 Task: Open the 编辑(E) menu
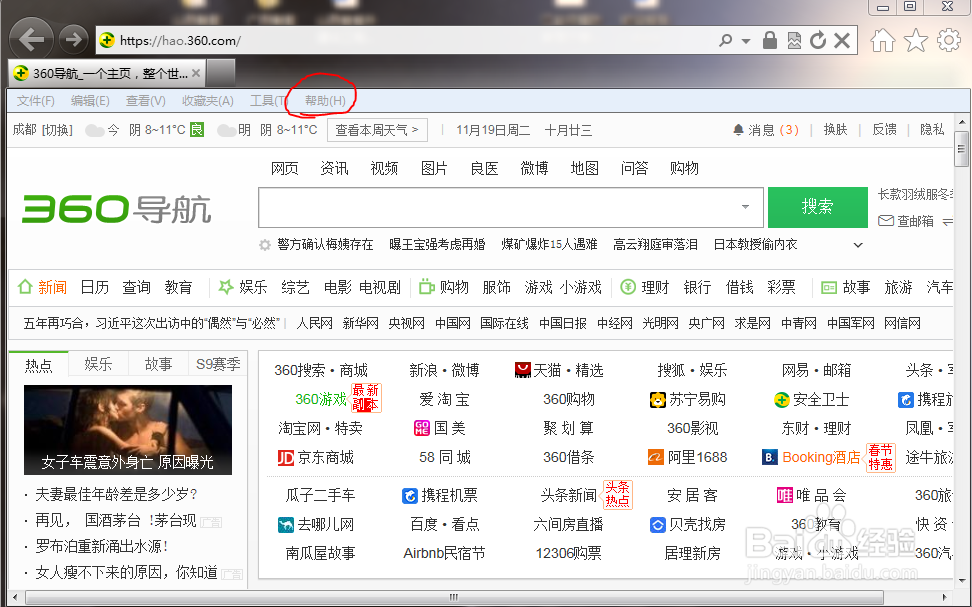(90, 100)
